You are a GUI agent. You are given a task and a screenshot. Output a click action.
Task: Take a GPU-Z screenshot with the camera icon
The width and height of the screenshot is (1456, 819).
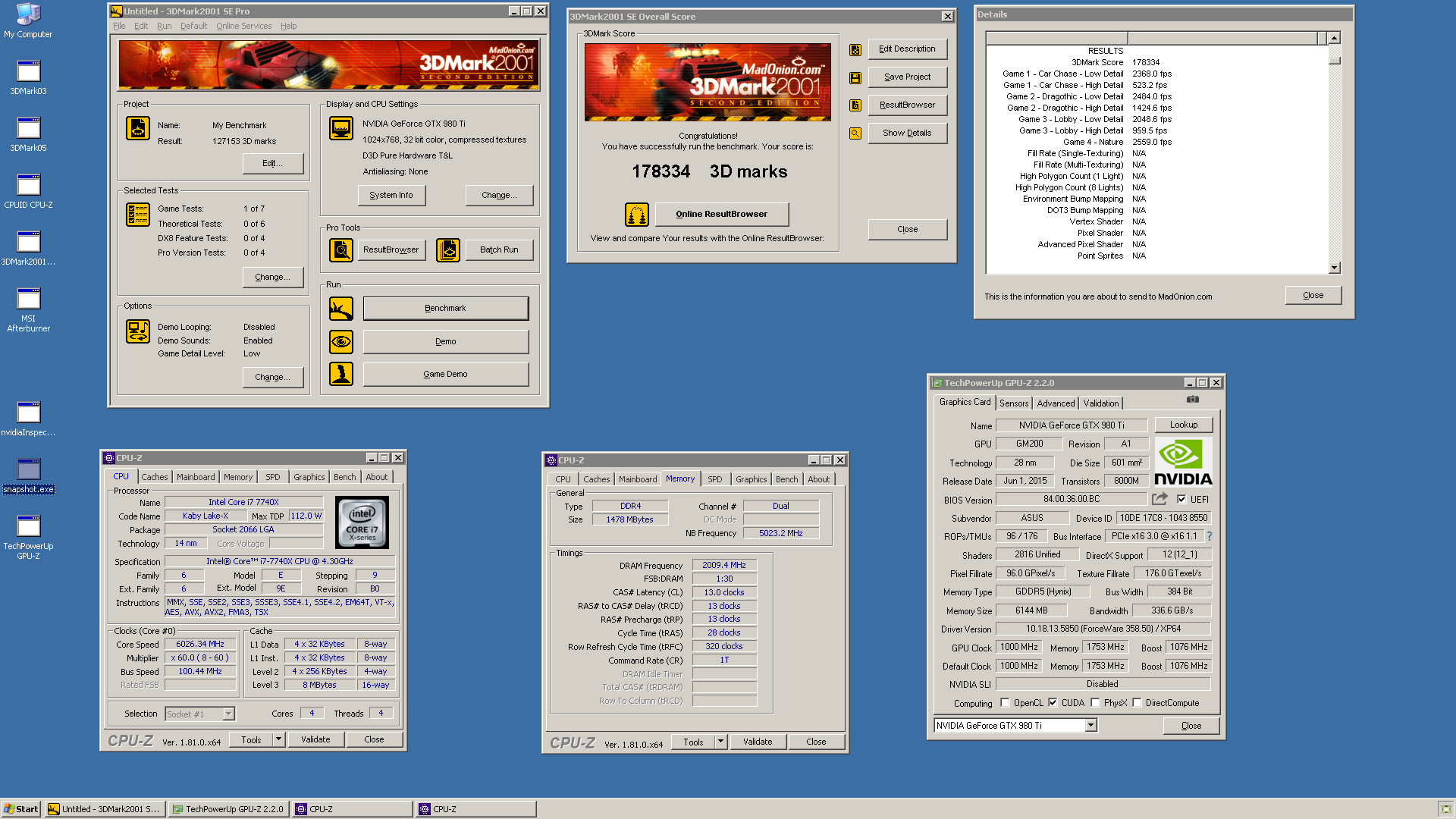[x=1193, y=400]
